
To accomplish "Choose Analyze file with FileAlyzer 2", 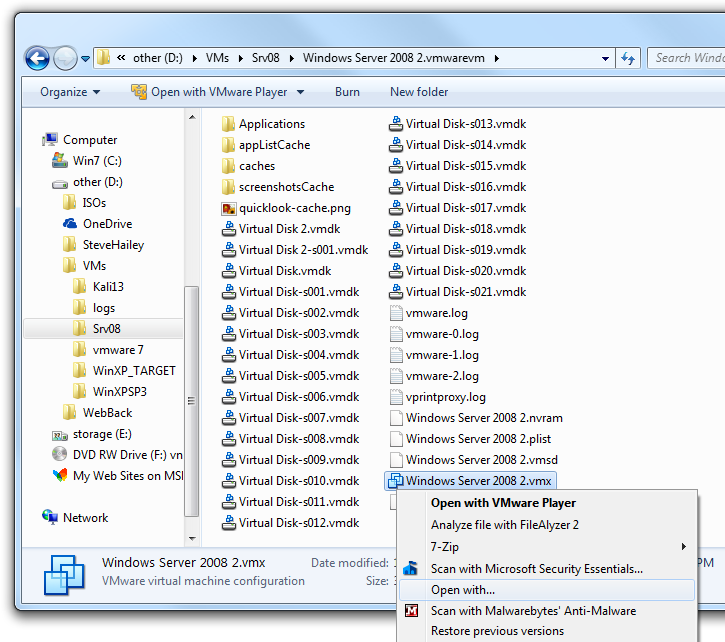I will (504, 525).
